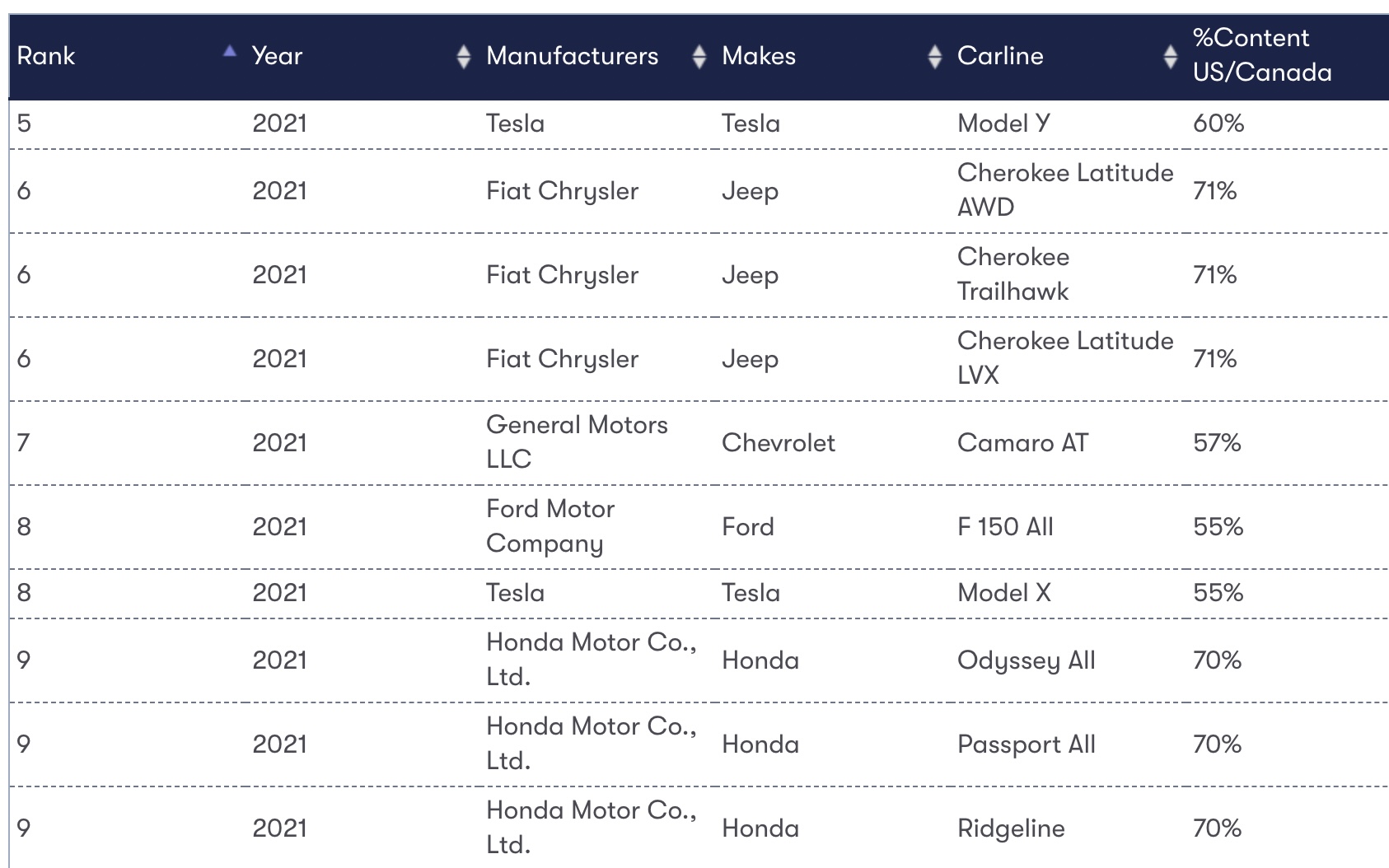The height and width of the screenshot is (868, 1389).
Task: Select the Ridgeline carline cell
Action: click(1011, 828)
